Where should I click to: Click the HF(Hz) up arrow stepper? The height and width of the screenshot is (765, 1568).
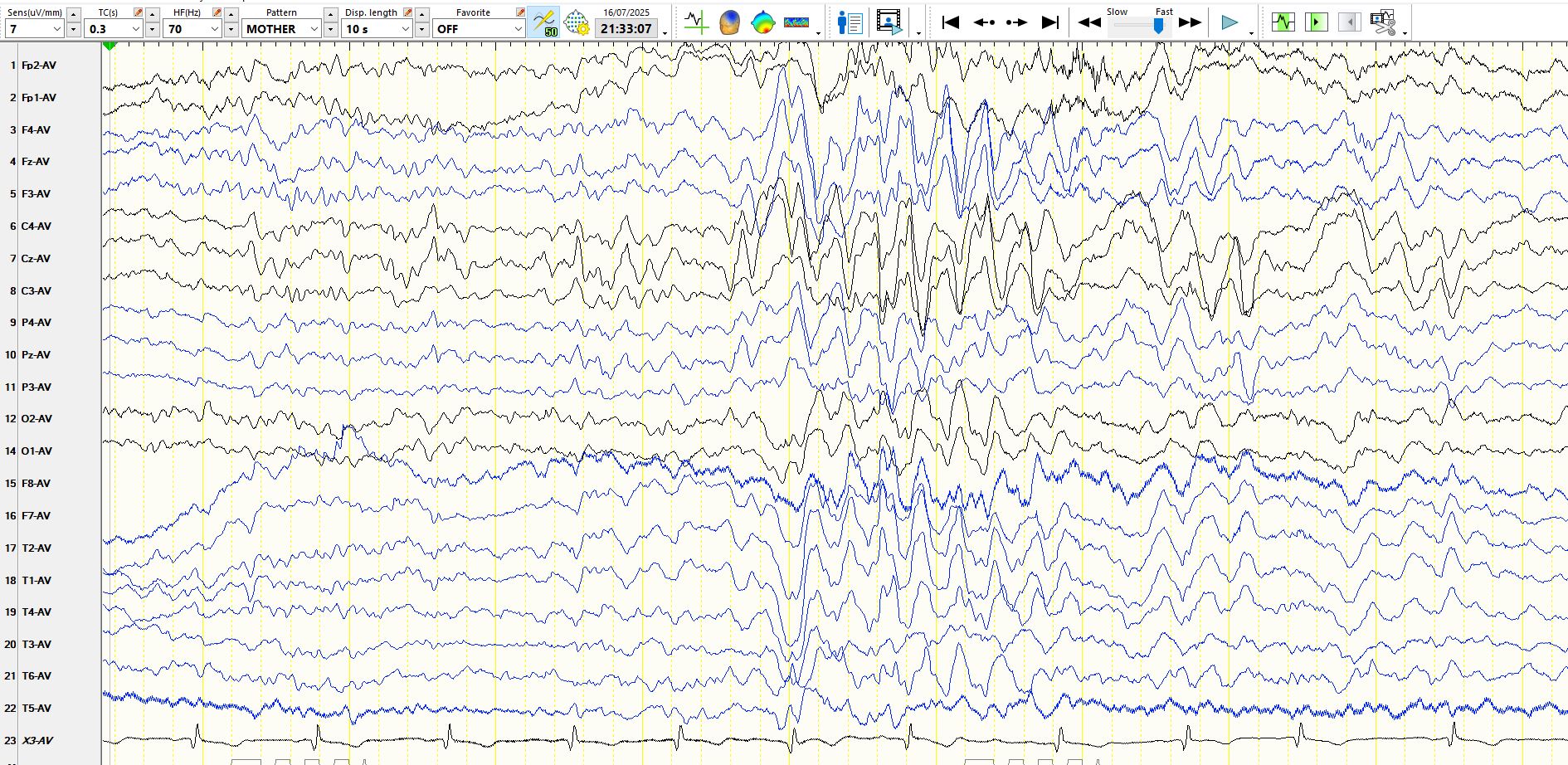[231, 14]
